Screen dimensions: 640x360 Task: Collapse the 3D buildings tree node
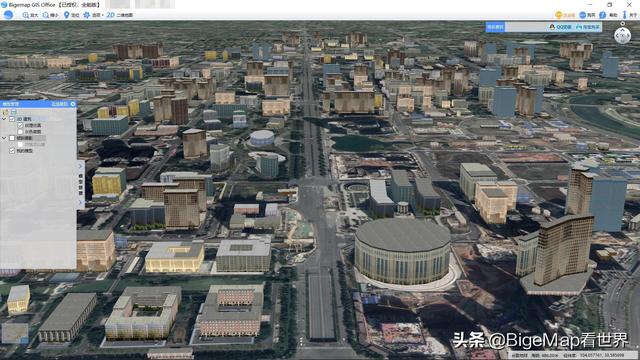pyautogui.click(x=4, y=119)
